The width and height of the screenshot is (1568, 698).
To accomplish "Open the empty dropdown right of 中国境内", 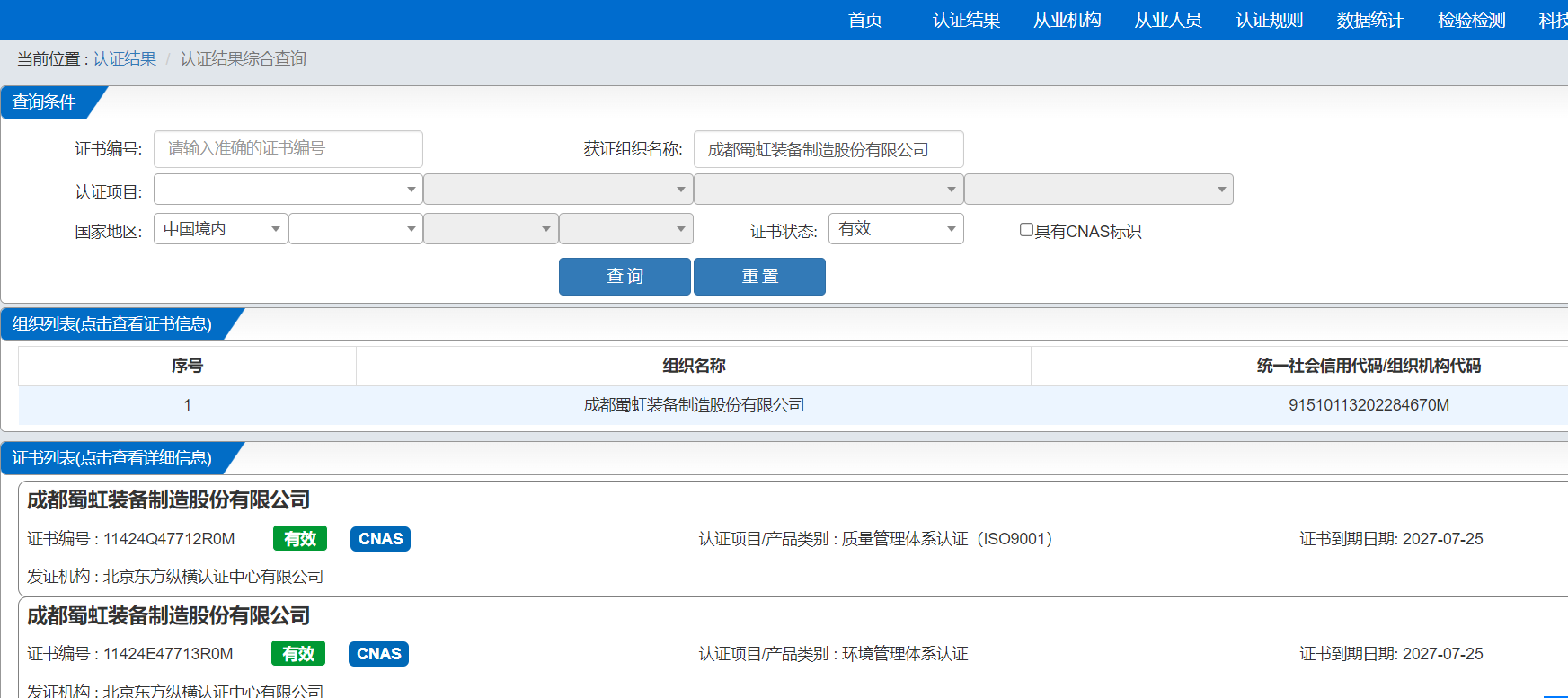I will [x=356, y=229].
